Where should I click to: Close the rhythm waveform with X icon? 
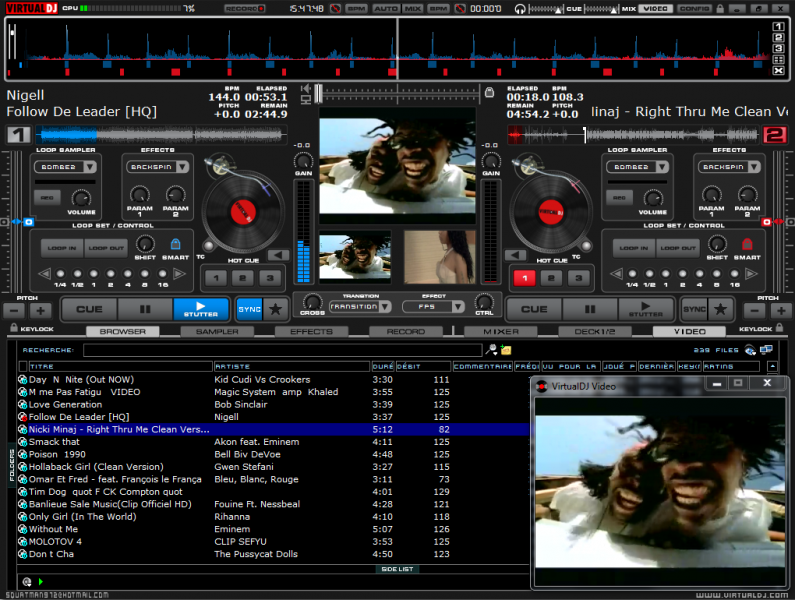(x=778, y=70)
